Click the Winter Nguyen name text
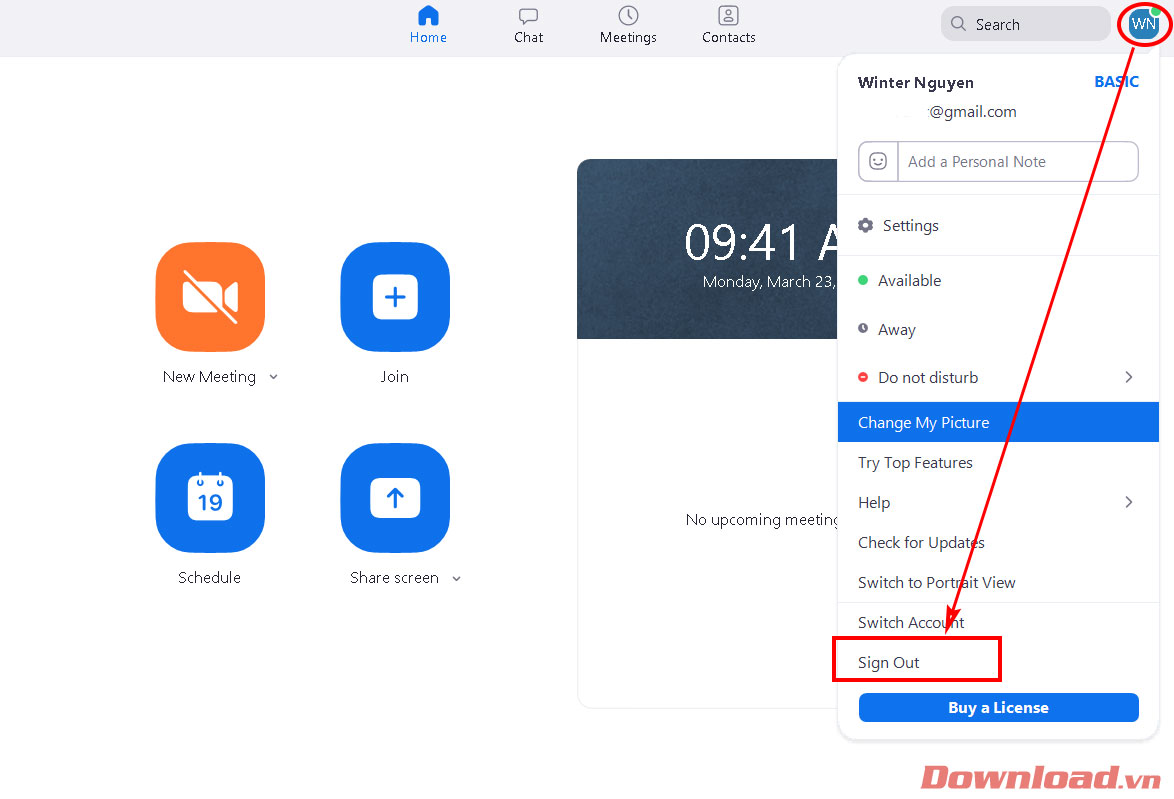This screenshot has width=1174, height=799. 916,82
